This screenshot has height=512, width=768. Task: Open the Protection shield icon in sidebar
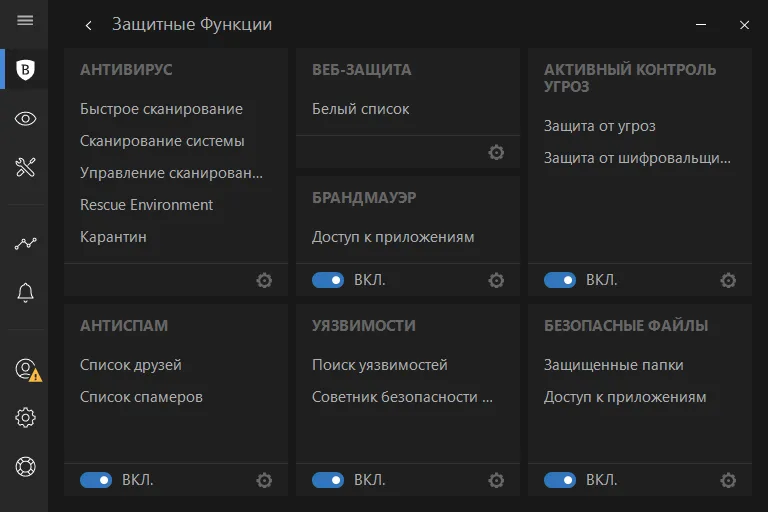point(25,70)
